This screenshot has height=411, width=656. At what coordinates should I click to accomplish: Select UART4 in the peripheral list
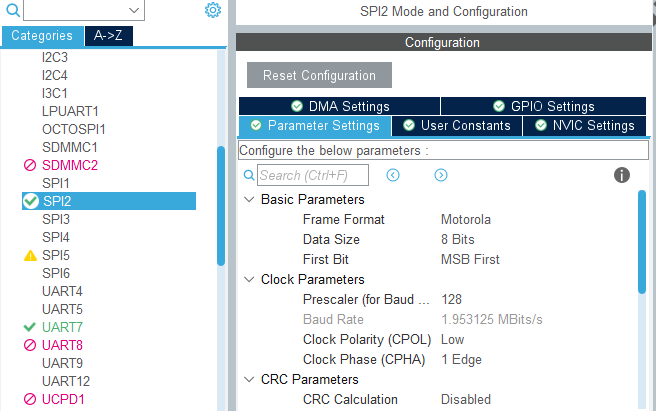click(62, 291)
